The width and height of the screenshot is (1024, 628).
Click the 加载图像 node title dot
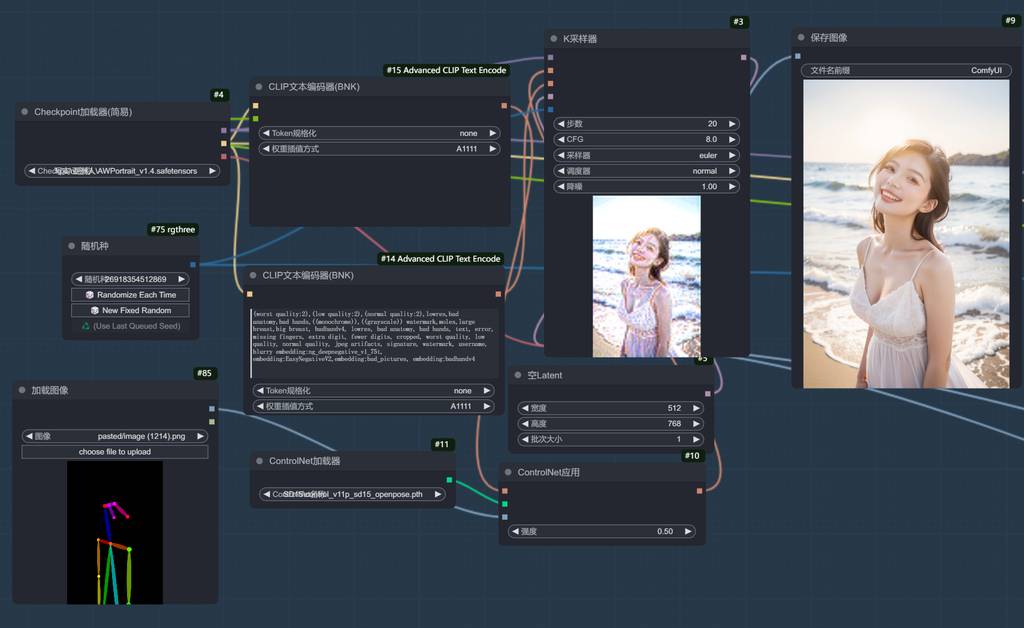(x=21, y=390)
